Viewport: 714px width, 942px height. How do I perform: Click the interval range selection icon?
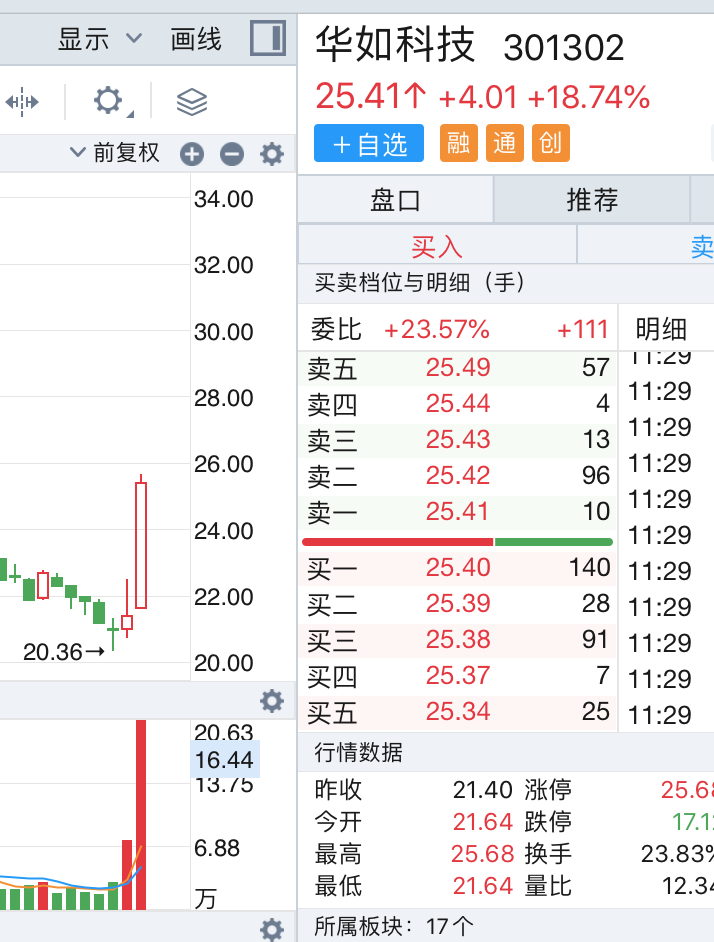click(22, 101)
